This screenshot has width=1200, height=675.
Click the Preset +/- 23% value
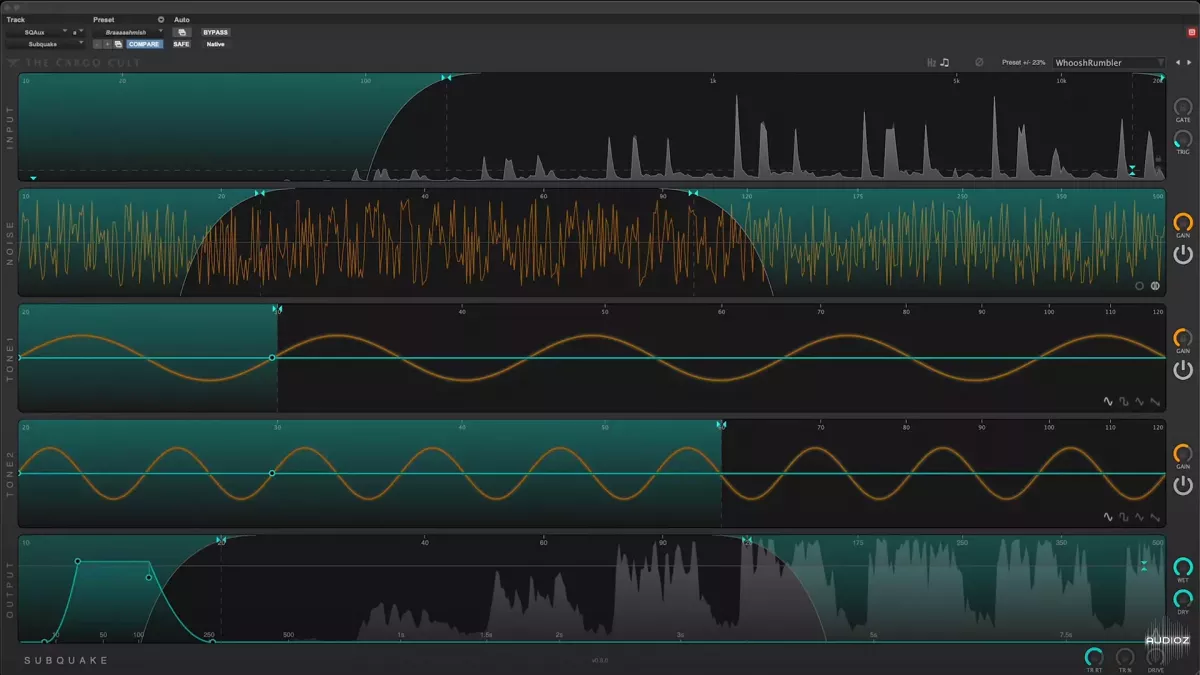pos(1023,62)
